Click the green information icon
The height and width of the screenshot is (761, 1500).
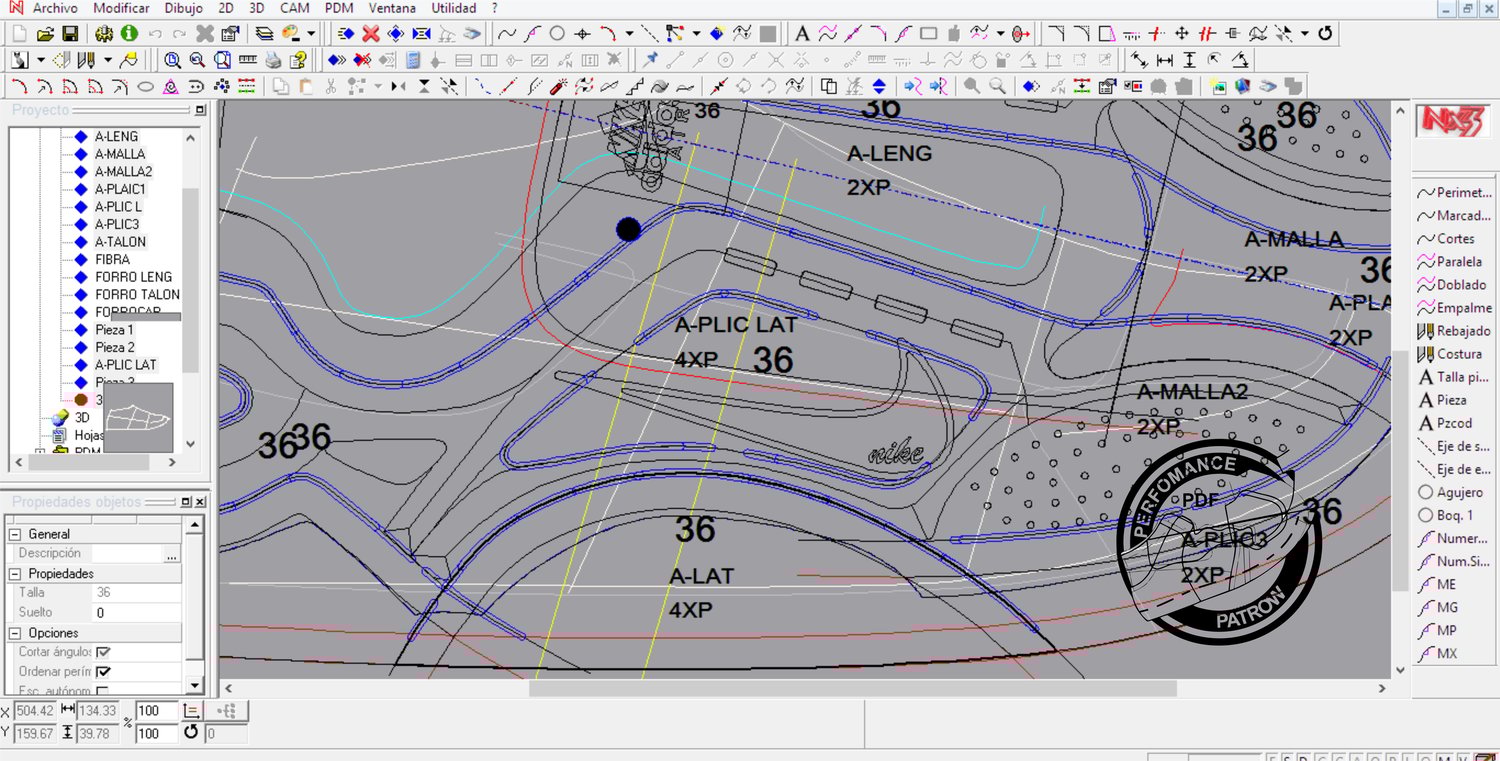click(129, 34)
